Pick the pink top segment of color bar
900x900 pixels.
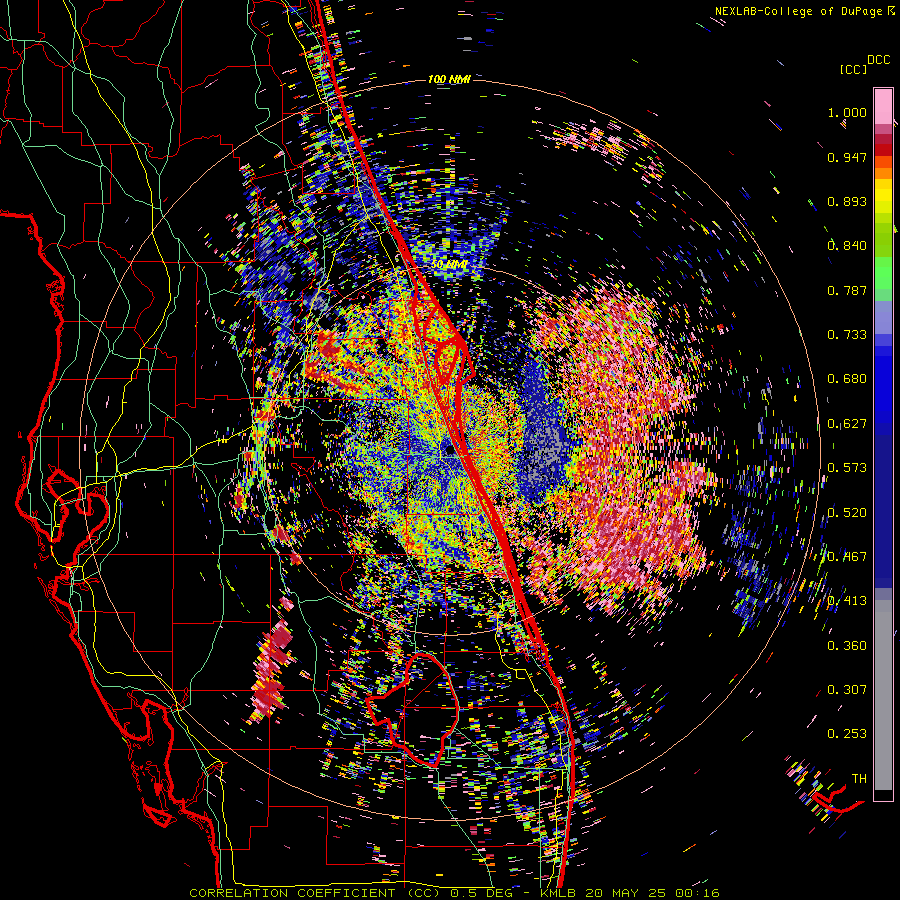point(883,106)
